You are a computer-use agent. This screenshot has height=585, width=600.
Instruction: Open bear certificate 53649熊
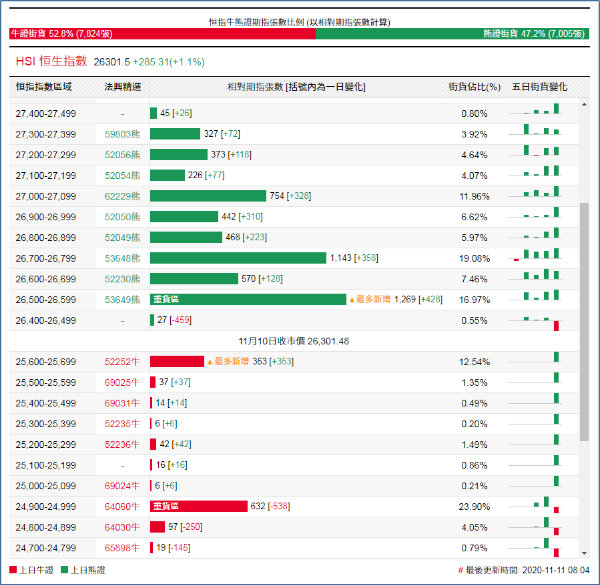122,300
